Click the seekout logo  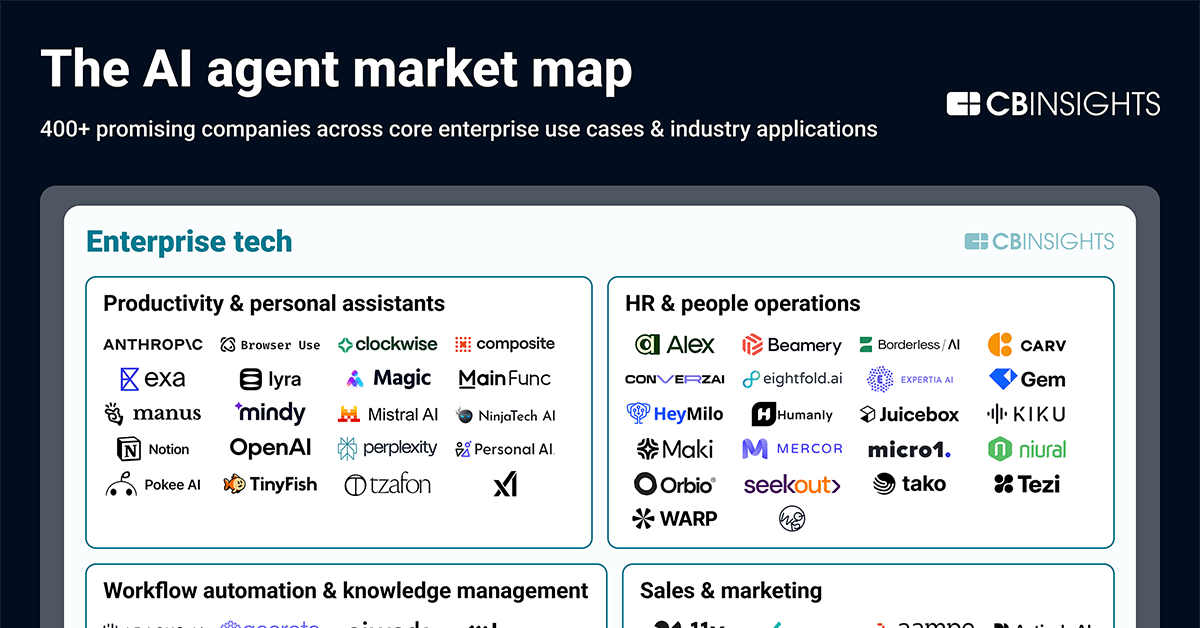pyautogui.click(x=793, y=483)
